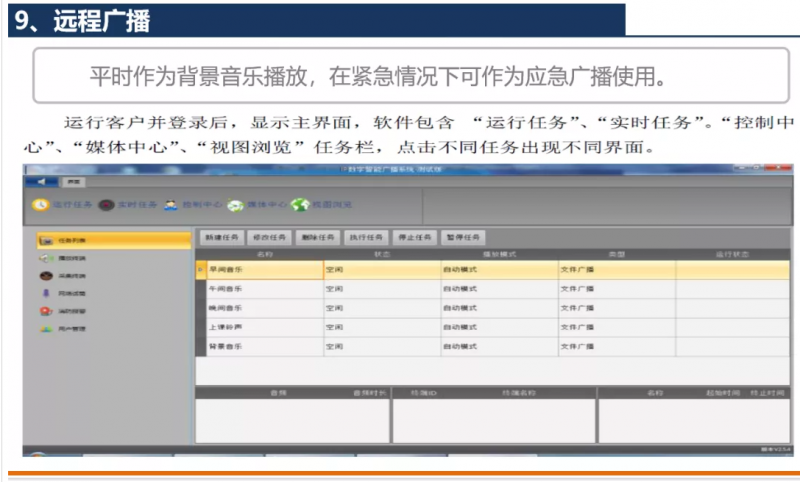Click the 运行任务 clock icon
This screenshot has width=800, height=482.
coord(40,205)
